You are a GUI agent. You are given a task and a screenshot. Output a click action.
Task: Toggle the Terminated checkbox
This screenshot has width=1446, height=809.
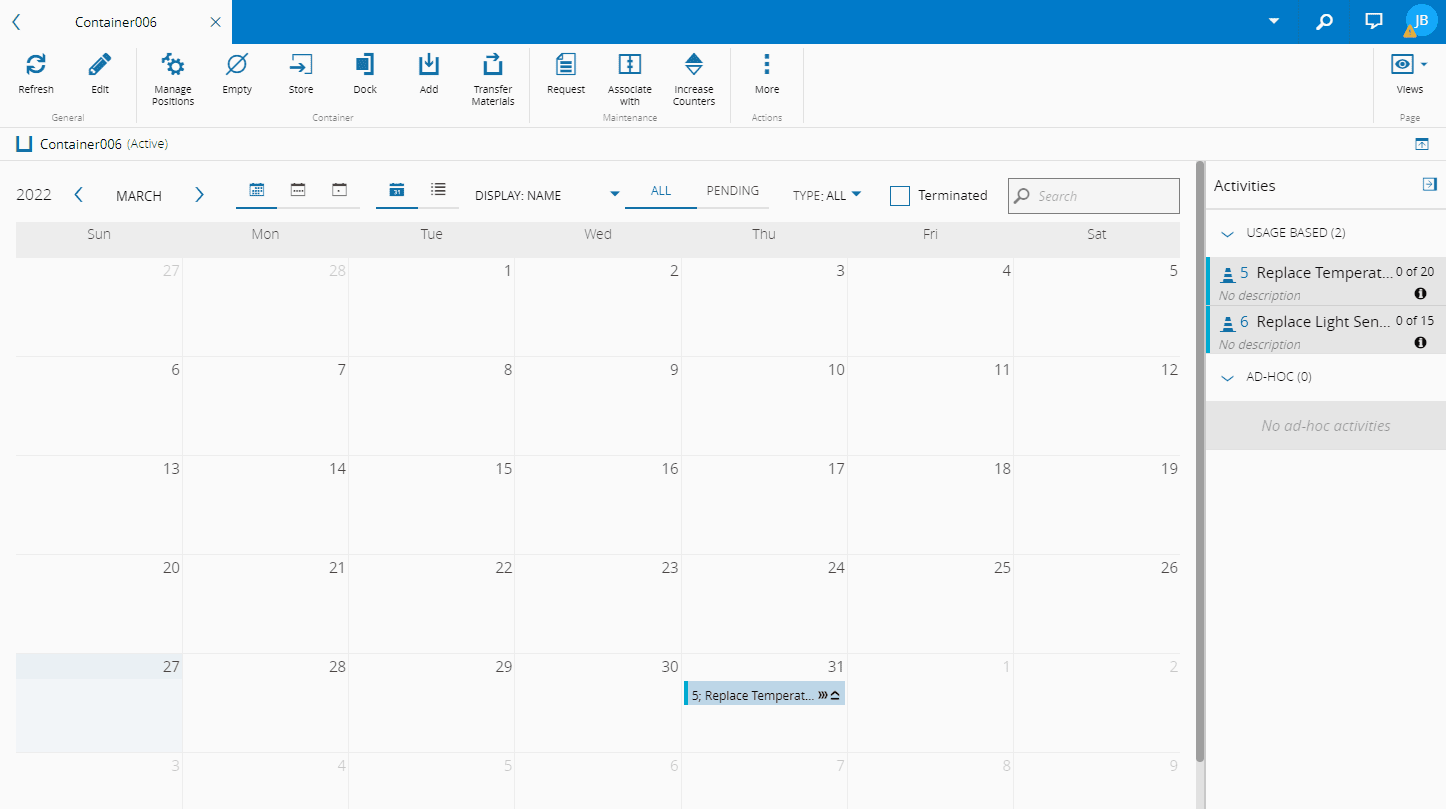[900, 196]
